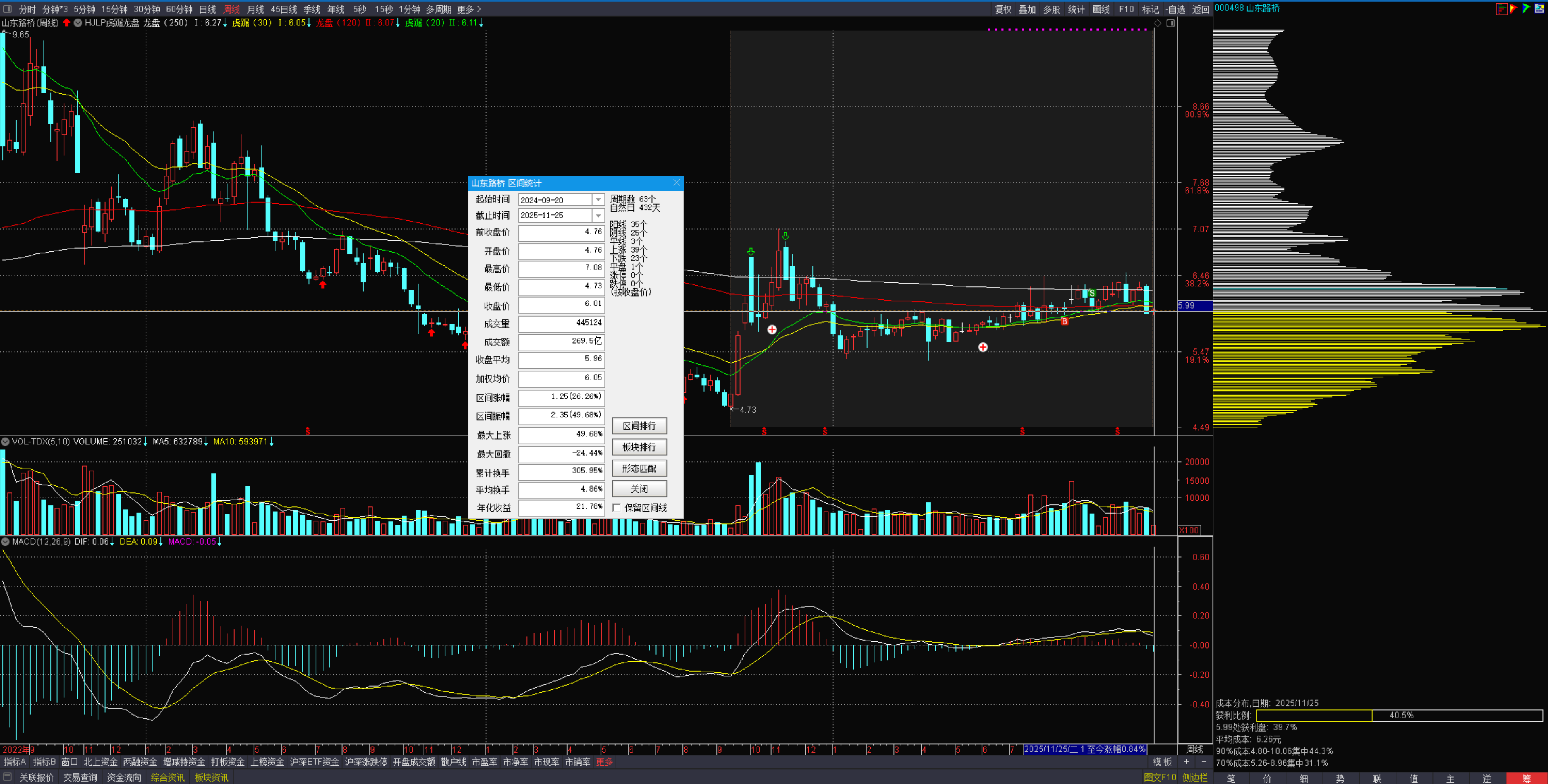Click the green-blue arrow icon in chip panel header

[x=1526, y=8]
